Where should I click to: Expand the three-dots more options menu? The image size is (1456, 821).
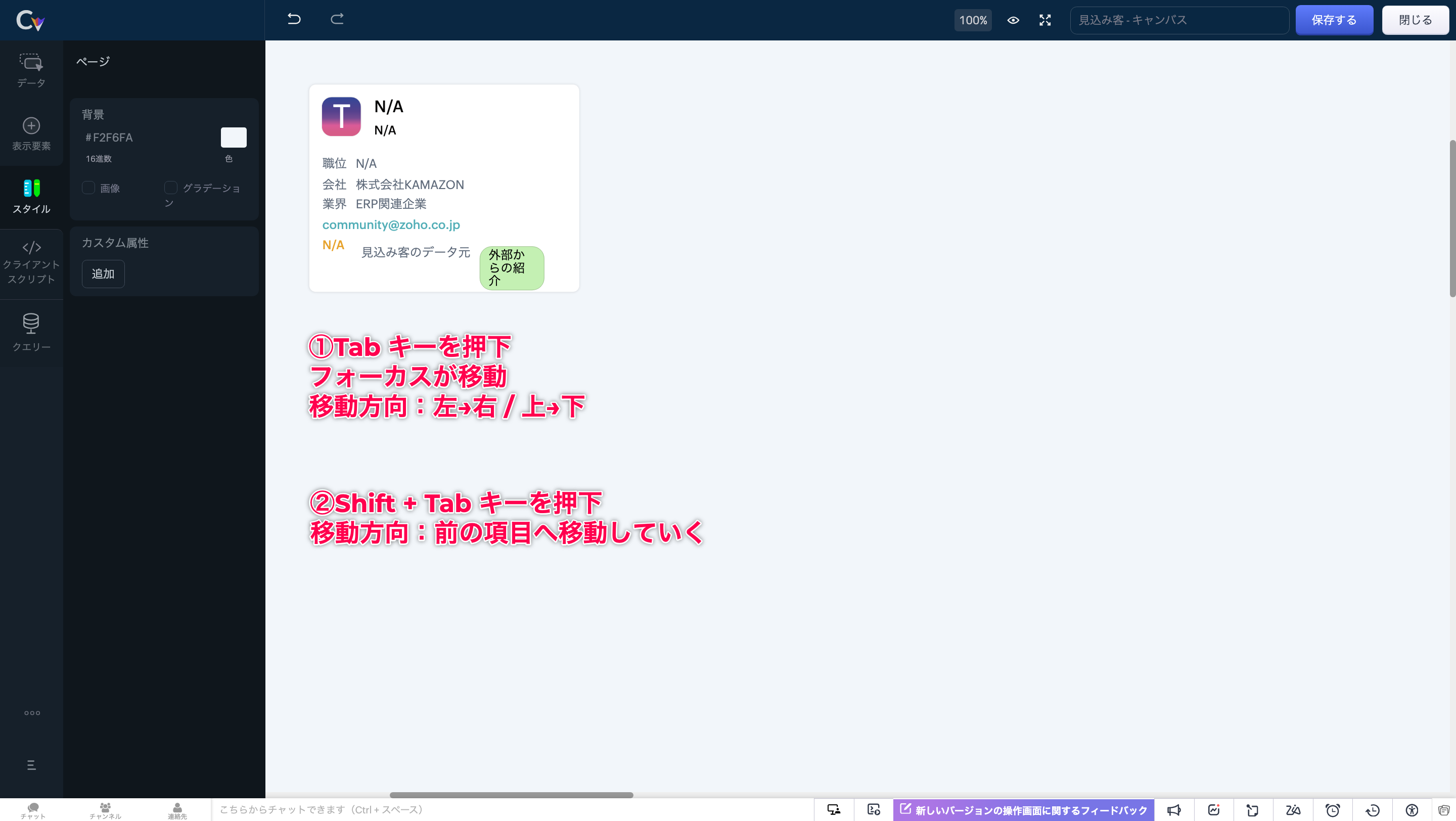click(x=32, y=712)
